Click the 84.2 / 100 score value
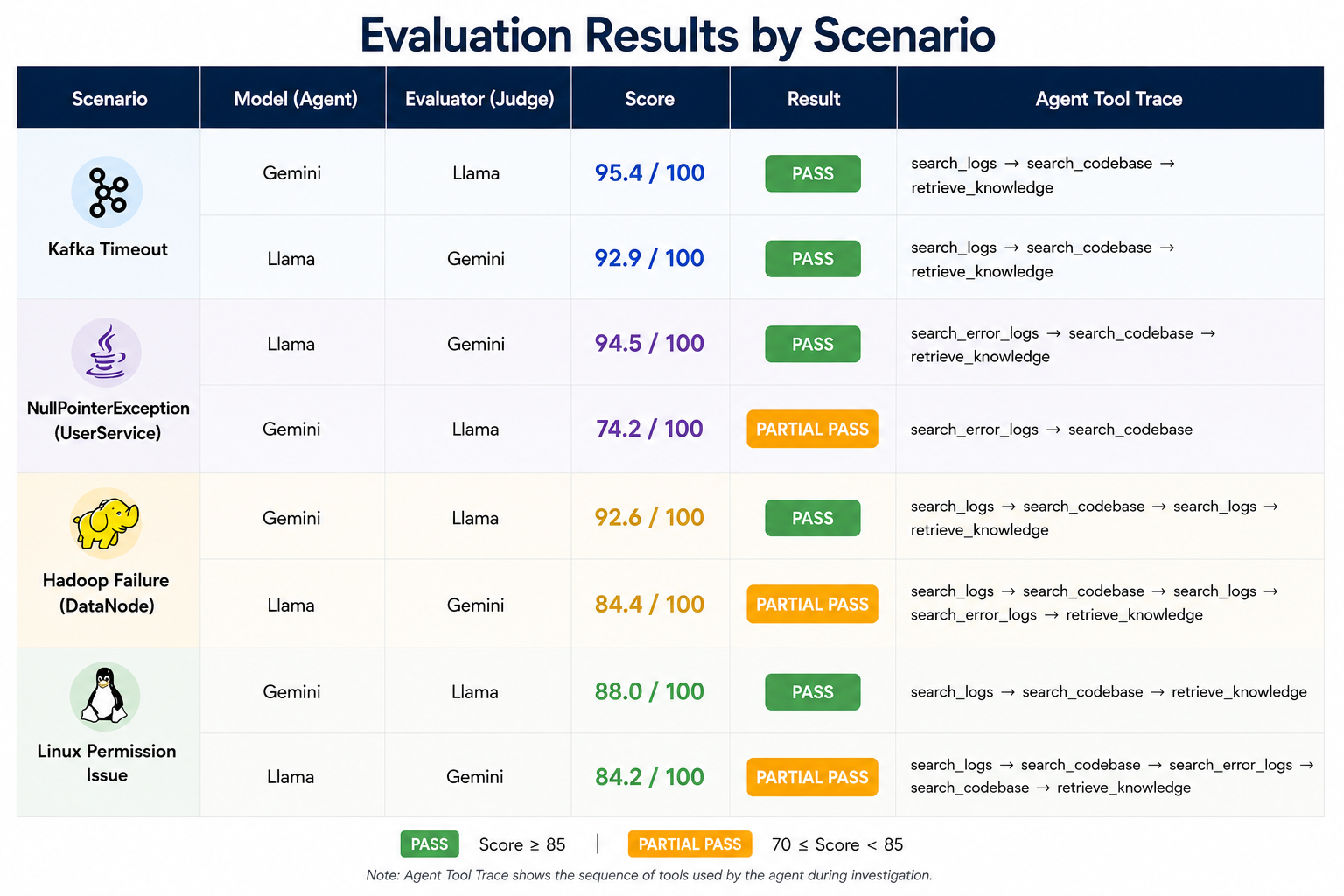Image resolution: width=1344 pixels, height=896 pixels. click(x=649, y=776)
